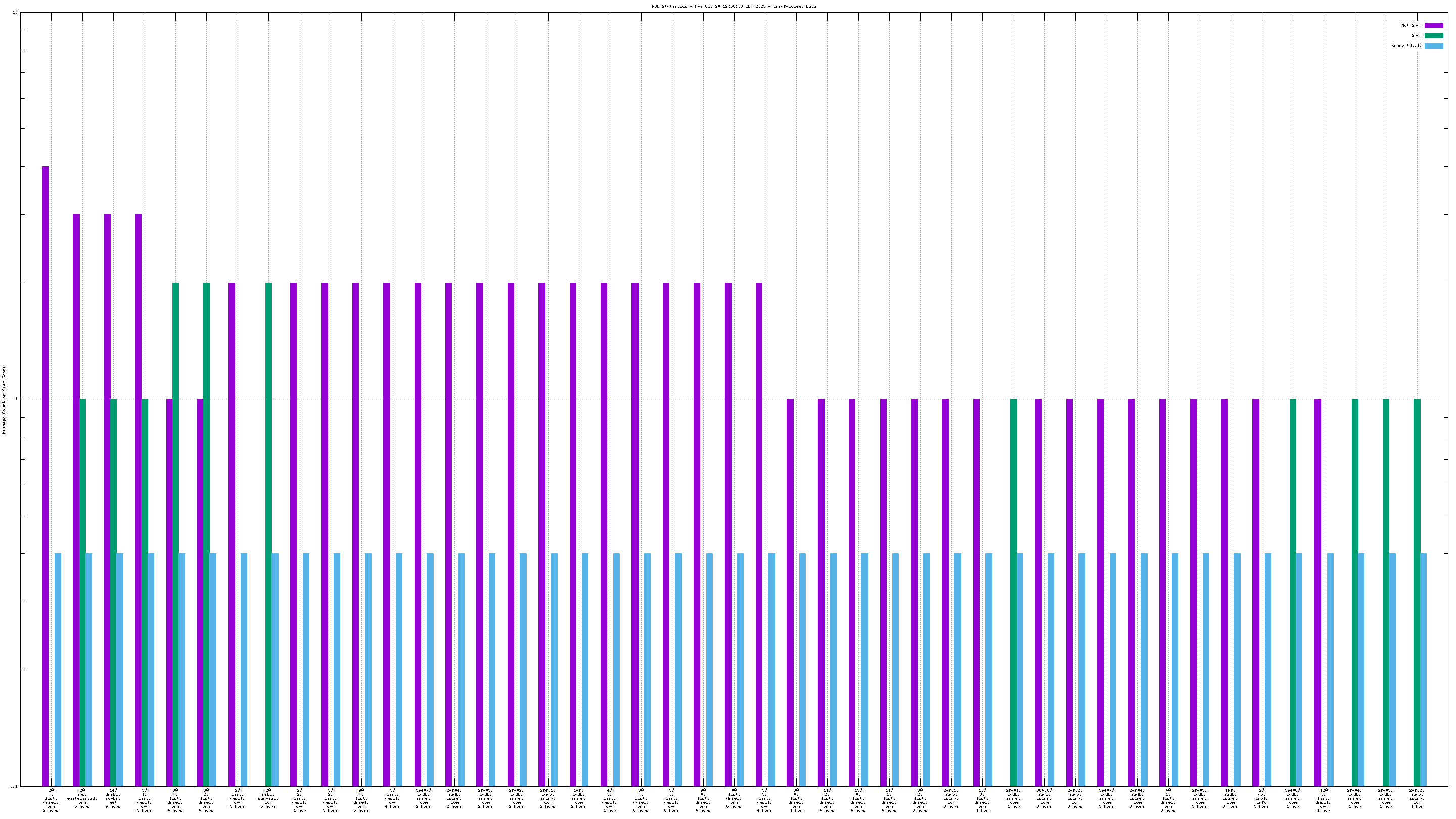Click the y-axis tick label 10
Image resolution: width=1456 pixels, height=819 pixels.
pos(15,13)
